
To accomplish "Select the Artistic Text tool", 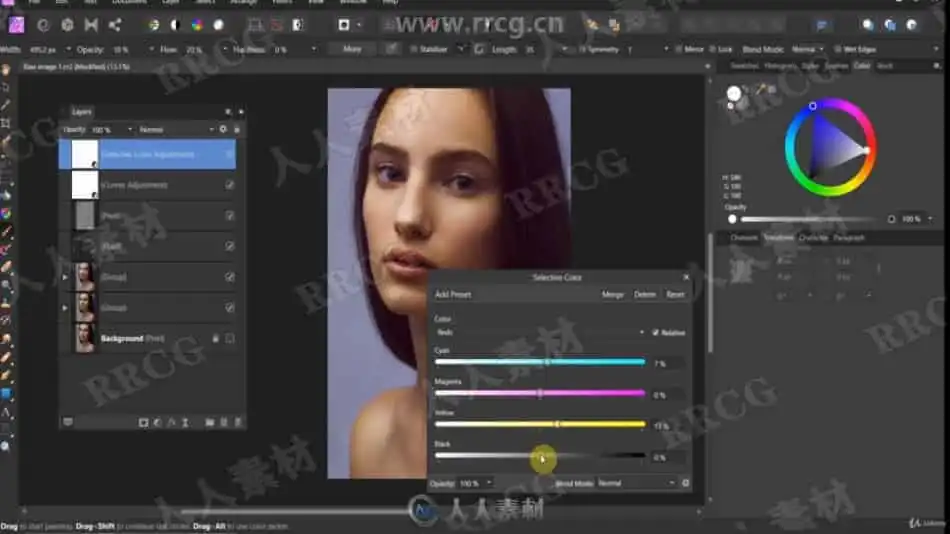I will 6,413.
